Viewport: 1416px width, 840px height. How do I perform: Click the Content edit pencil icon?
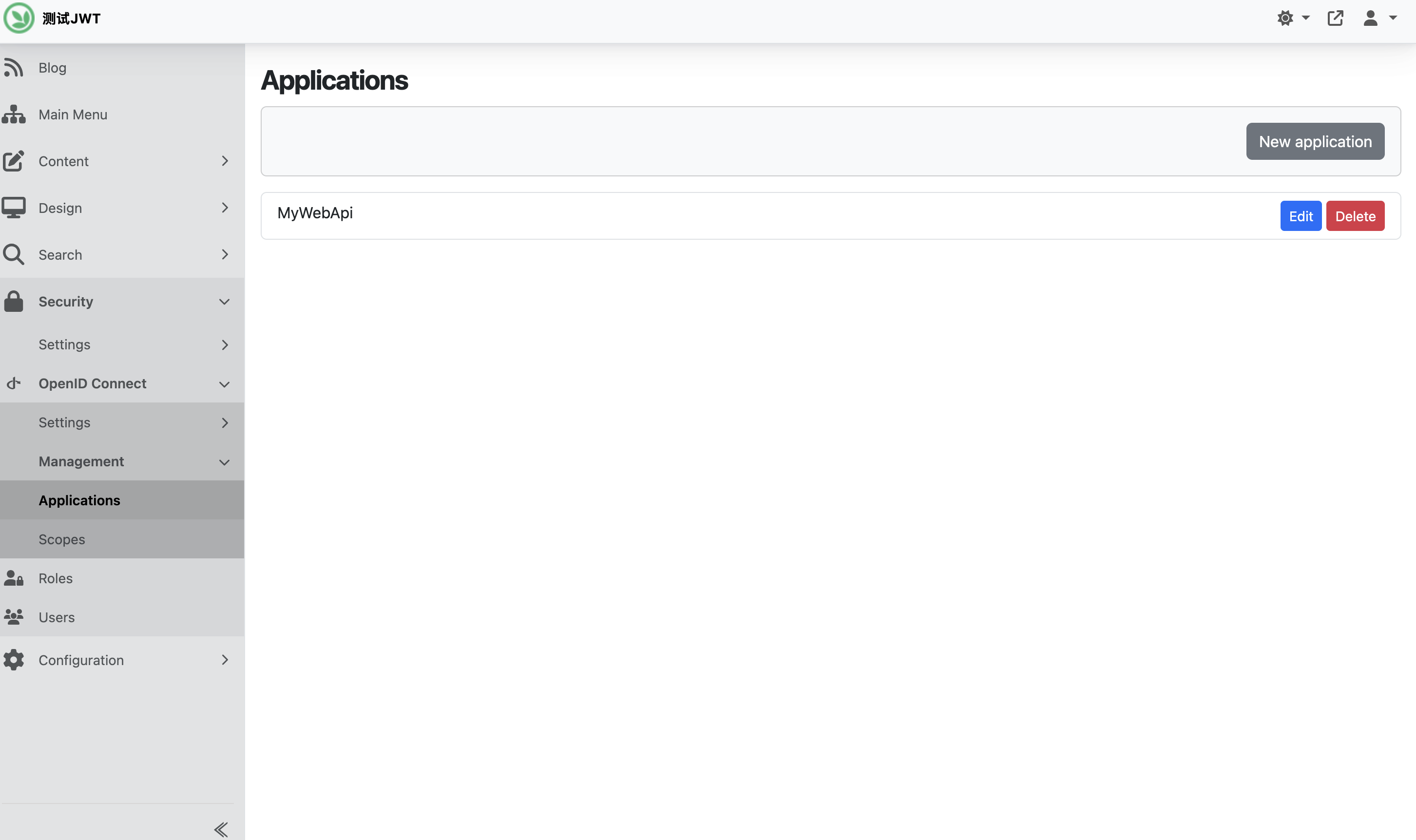coord(14,161)
